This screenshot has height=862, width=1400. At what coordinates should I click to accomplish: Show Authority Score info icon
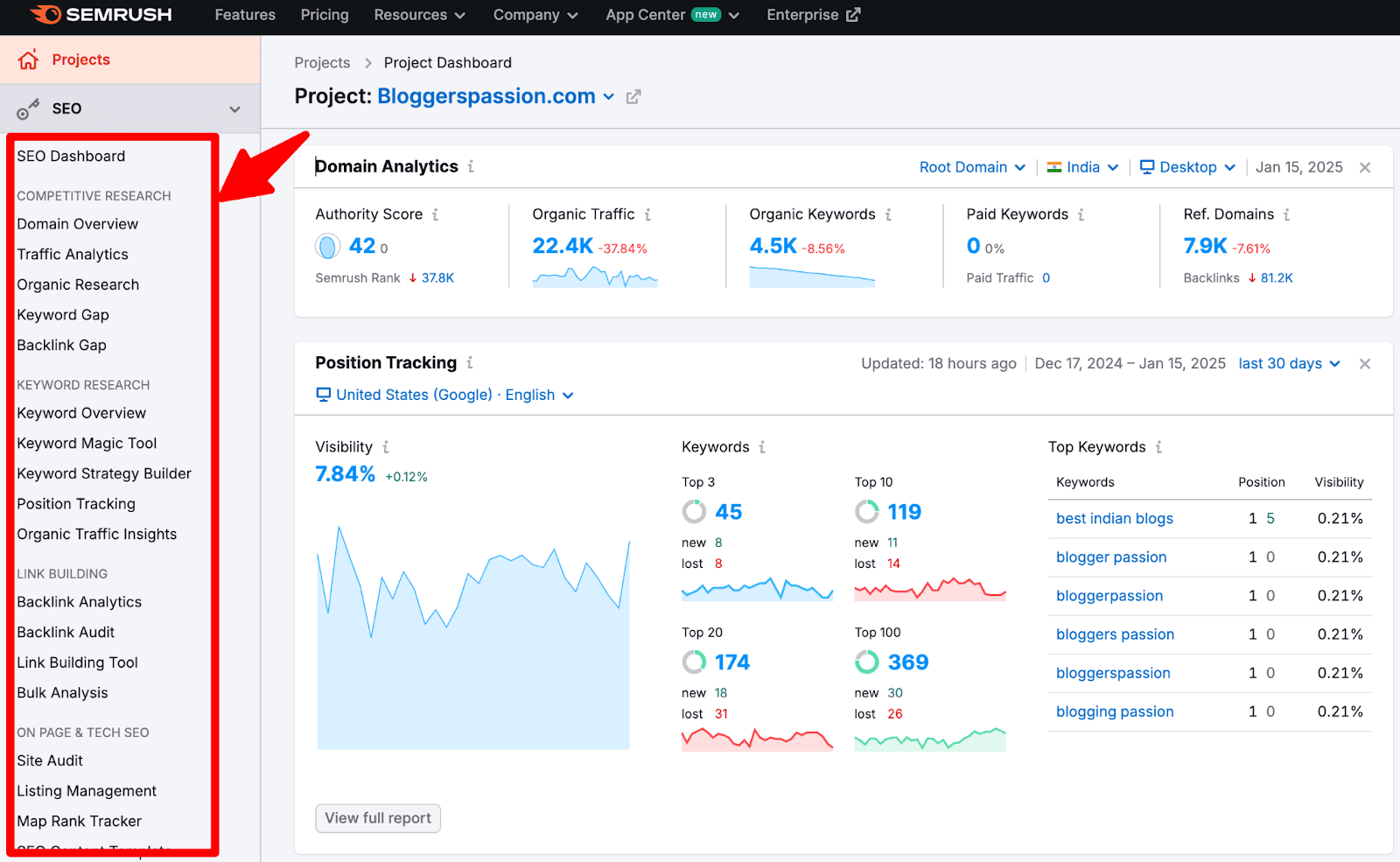[x=435, y=214]
